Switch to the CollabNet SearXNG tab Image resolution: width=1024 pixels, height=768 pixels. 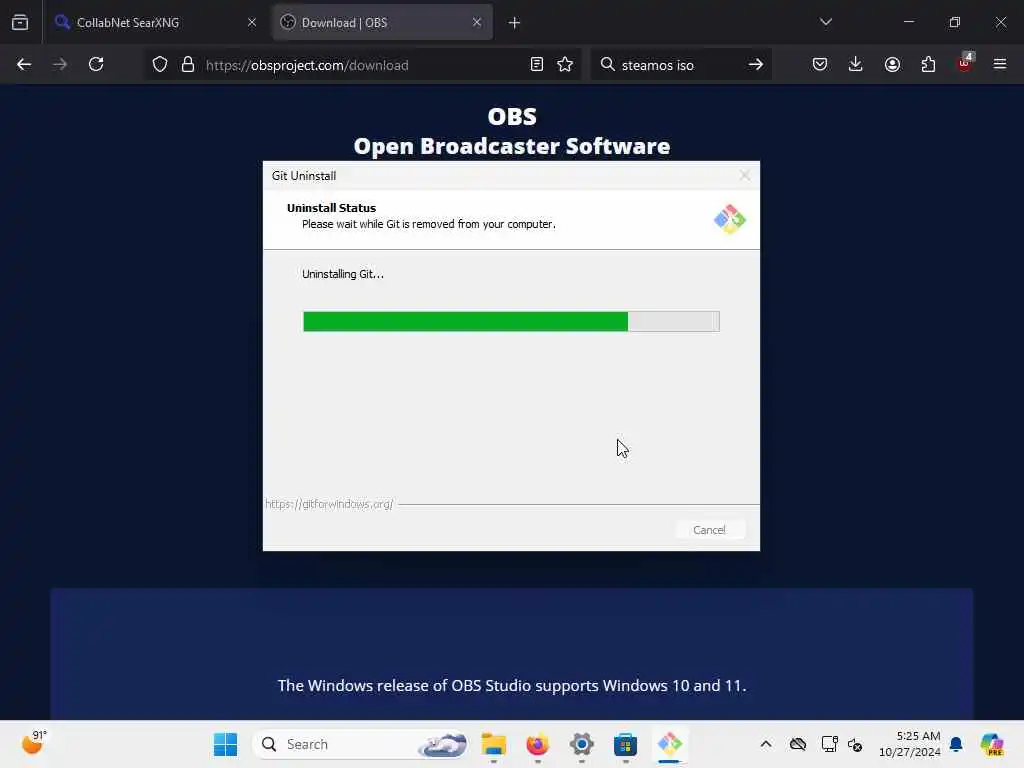click(x=156, y=22)
